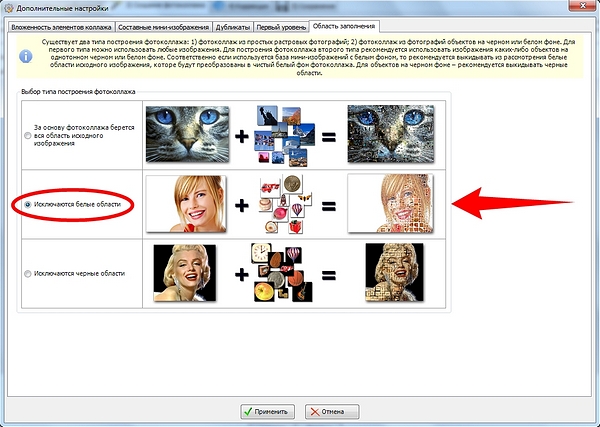This screenshot has width=600, height=427.
Task: Click the blue info icon in the yellow banner
Action: coord(26,56)
